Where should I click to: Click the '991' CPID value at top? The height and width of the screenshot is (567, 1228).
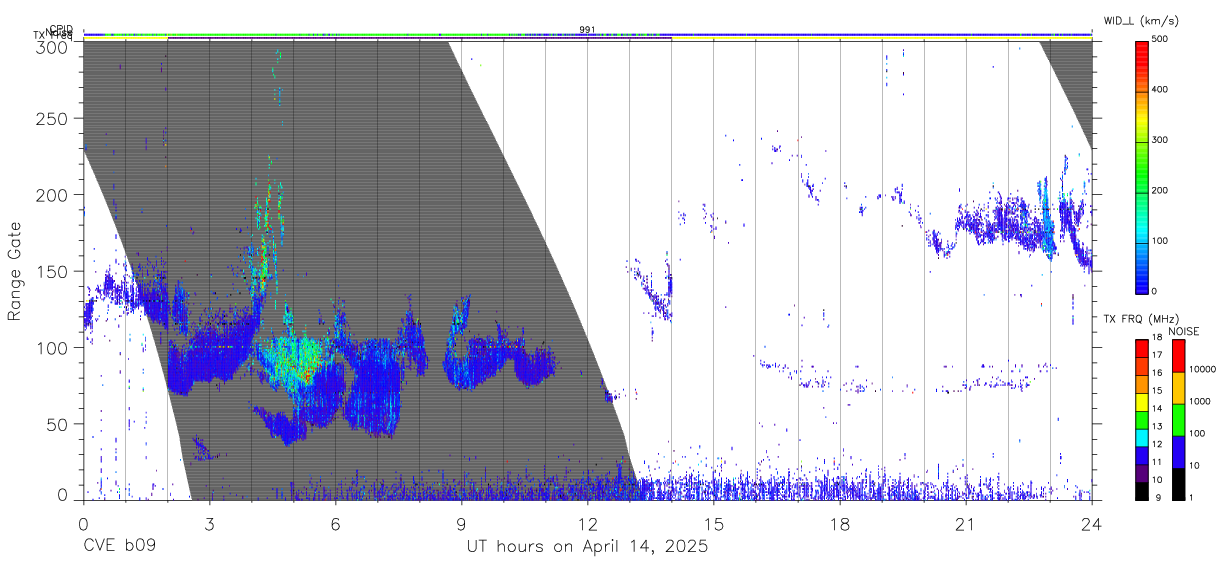(587, 29)
